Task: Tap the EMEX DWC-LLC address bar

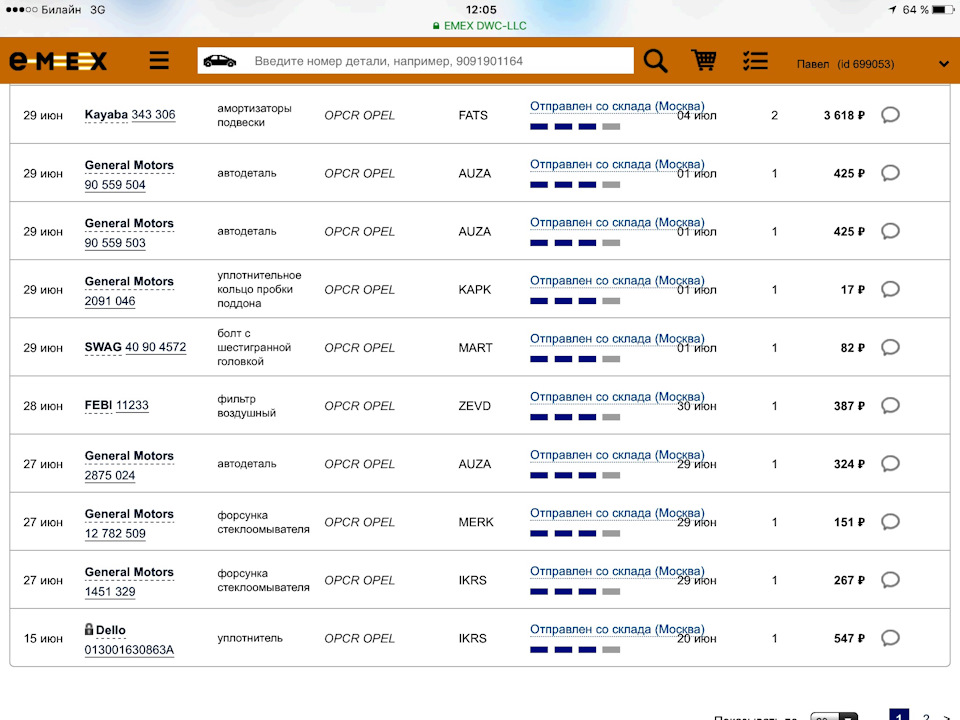Action: pos(479,26)
